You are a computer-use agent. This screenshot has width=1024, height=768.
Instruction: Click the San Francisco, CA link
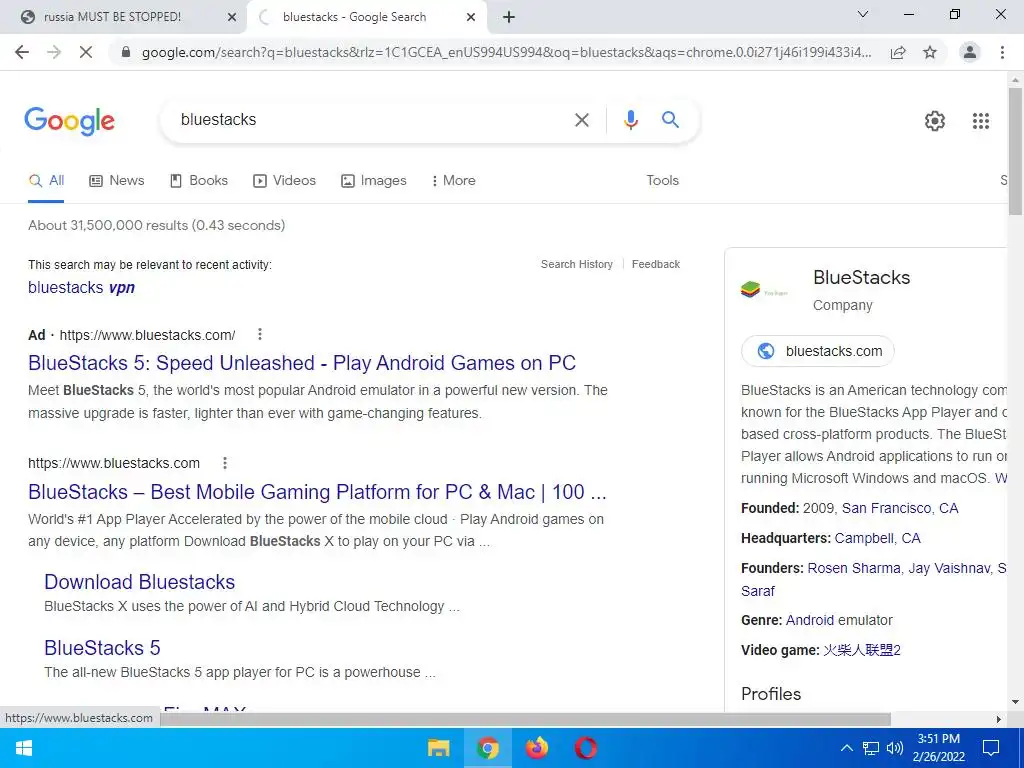(899, 508)
